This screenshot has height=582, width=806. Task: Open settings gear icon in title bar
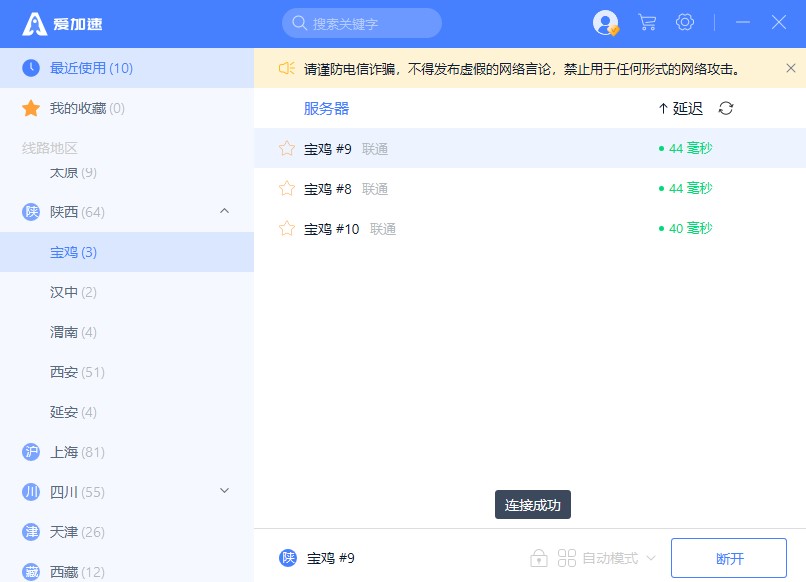click(685, 22)
